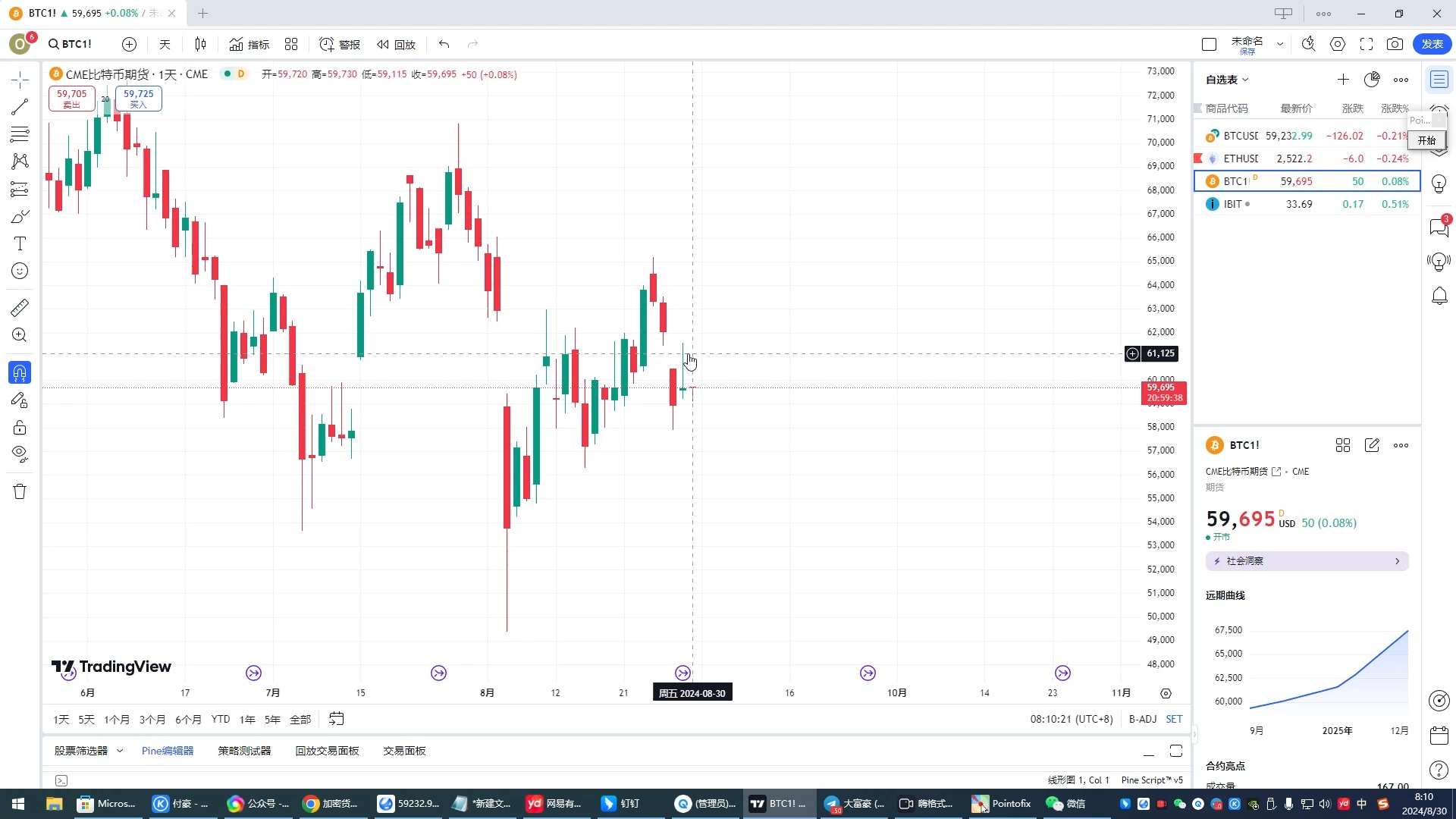The image size is (1456, 819).
Task: Expand the stock screener dropdown
Action: point(120,751)
